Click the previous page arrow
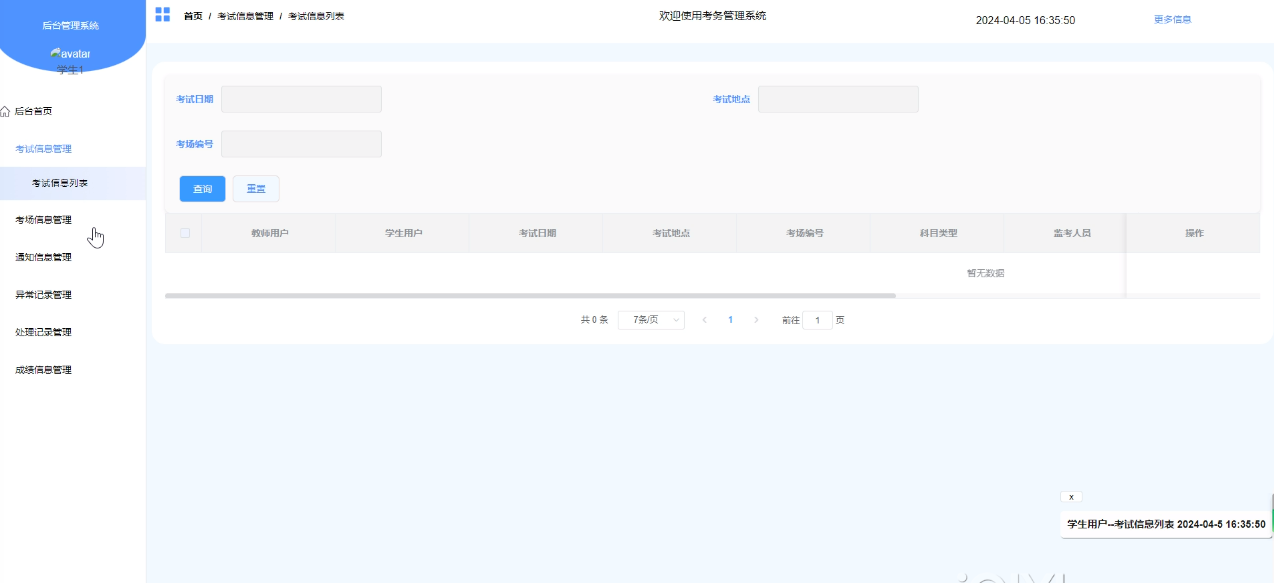Image resolution: width=1274 pixels, height=583 pixels. [x=704, y=320]
